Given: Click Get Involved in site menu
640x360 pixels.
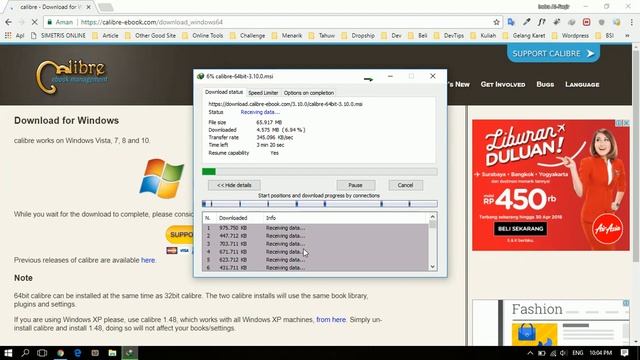Looking at the screenshot, I should coord(503,84).
